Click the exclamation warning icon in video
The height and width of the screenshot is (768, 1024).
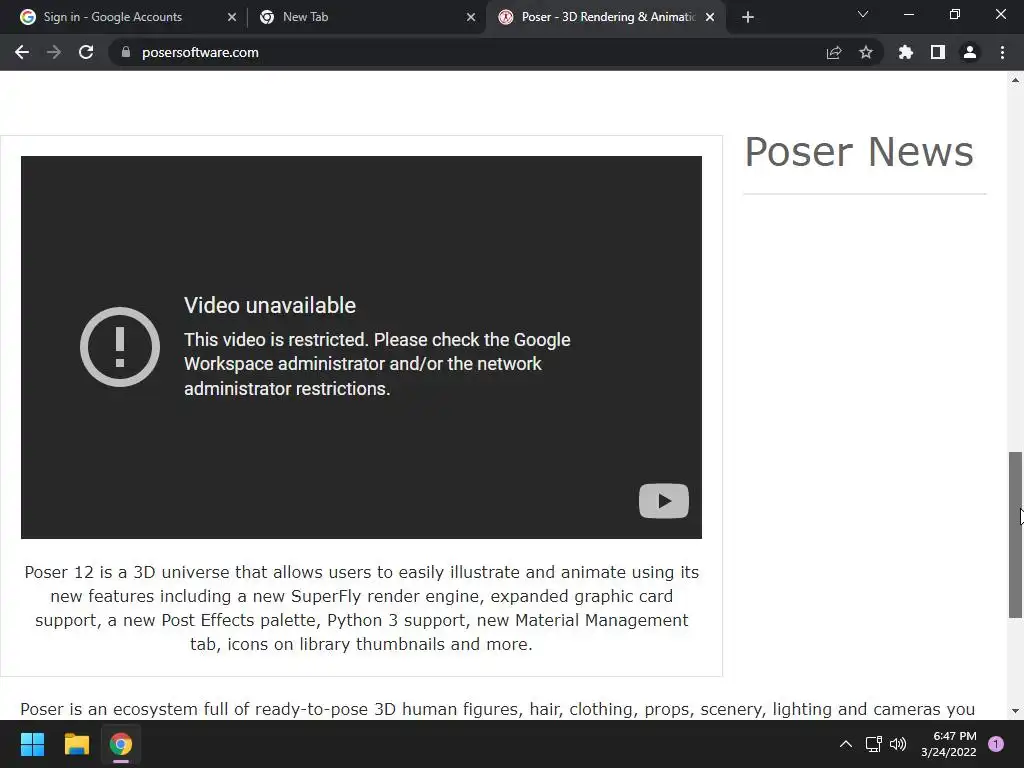point(120,347)
